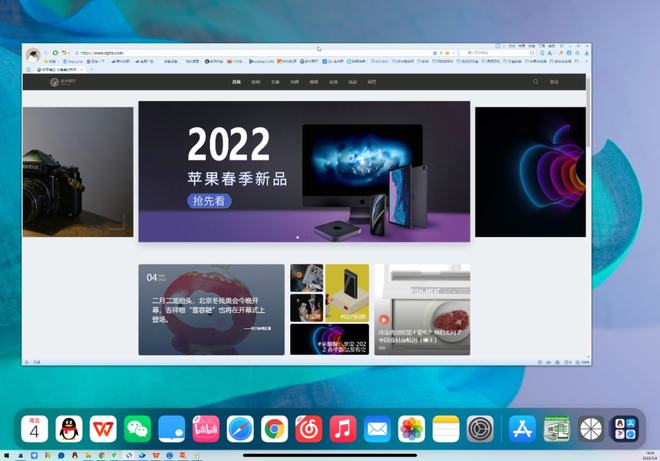Click the 2022 苹果春季新品 banner
Viewport: 660px width, 461px height.
coord(304,171)
